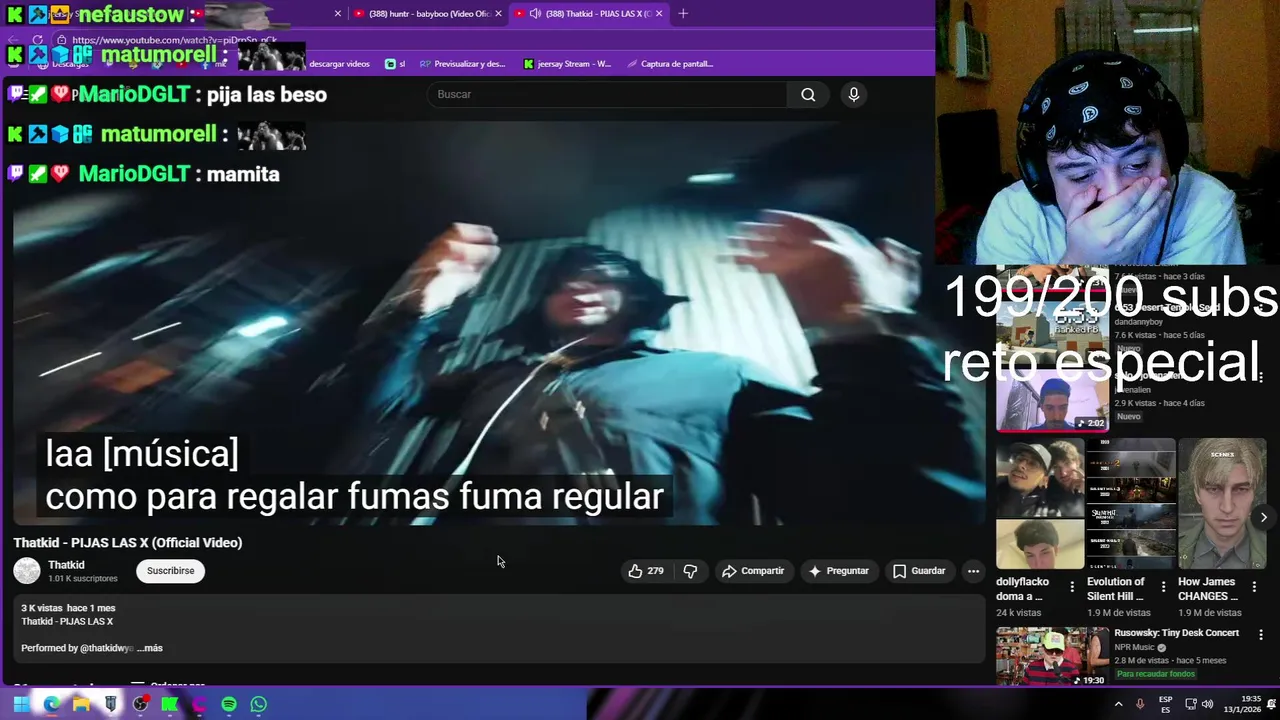The width and height of the screenshot is (1280, 720).
Task: Open the notifications bell in taskbar
Action: click(x=1270, y=704)
